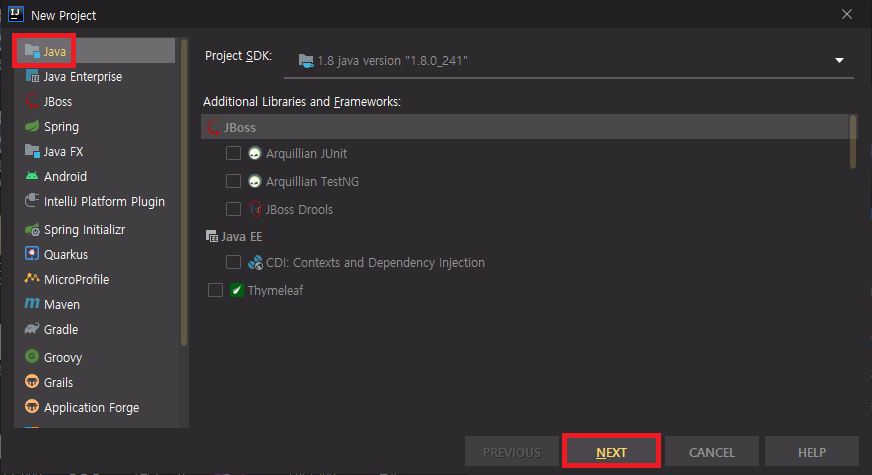The height and width of the screenshot is (475, 872).
Task: Click the SDK folder icon in dropdown
Action: pos(306,61)
